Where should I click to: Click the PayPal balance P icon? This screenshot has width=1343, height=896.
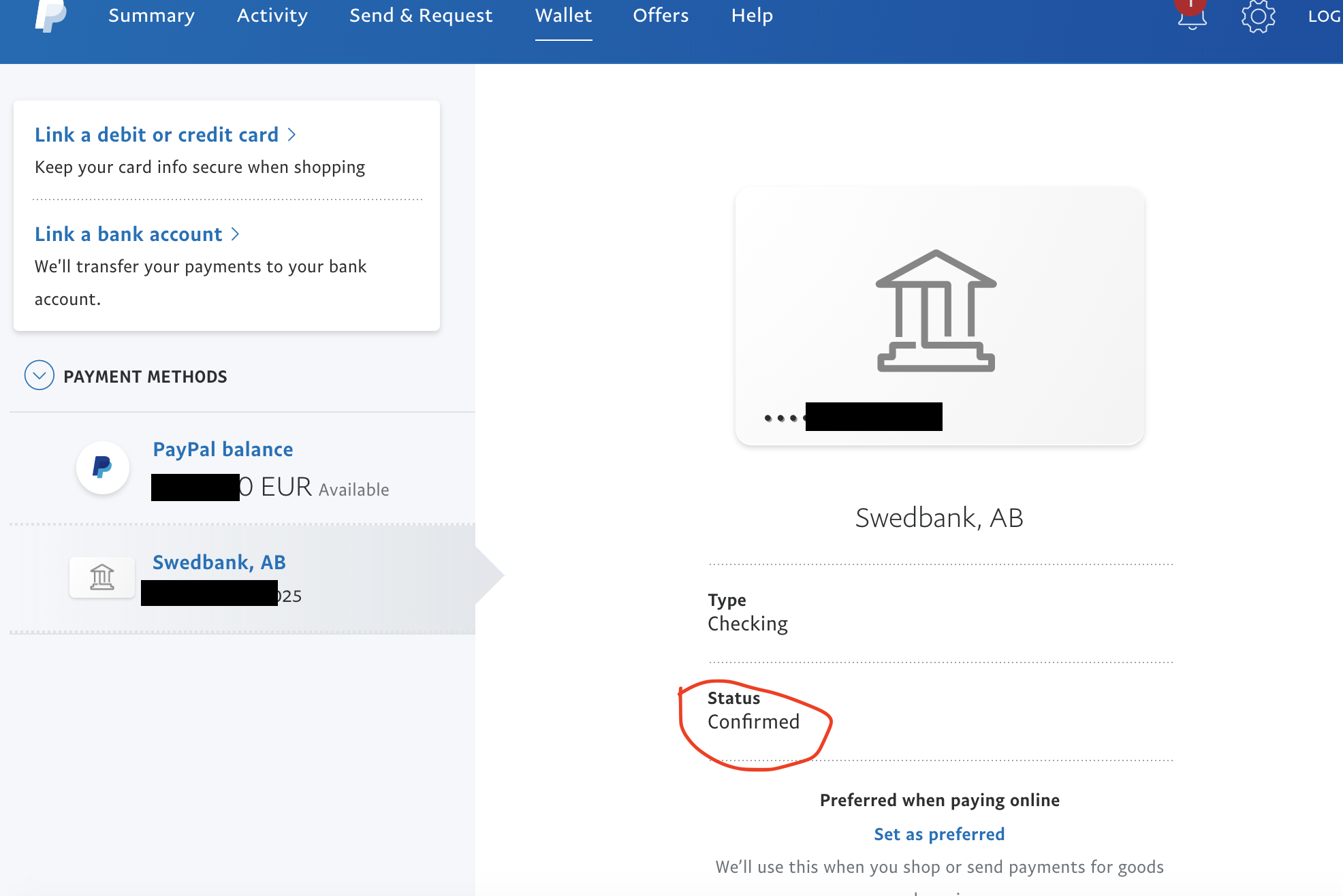coord(102,467)
